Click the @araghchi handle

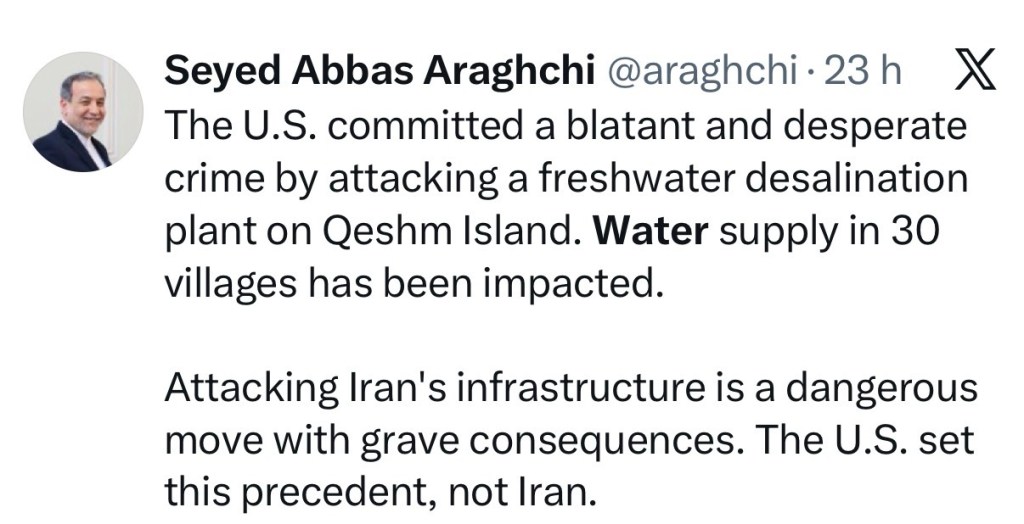702,71
